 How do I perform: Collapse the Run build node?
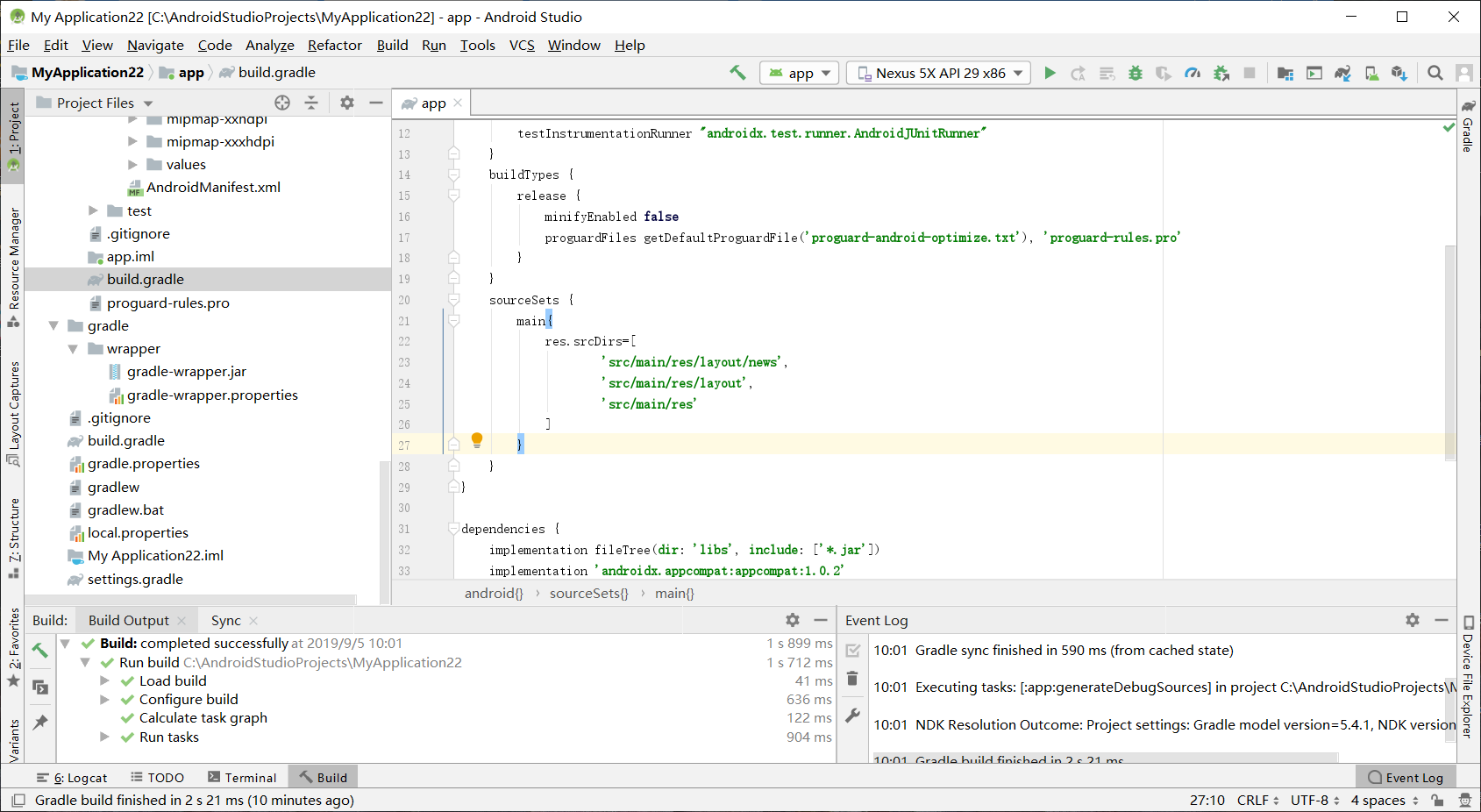[84, 662]
